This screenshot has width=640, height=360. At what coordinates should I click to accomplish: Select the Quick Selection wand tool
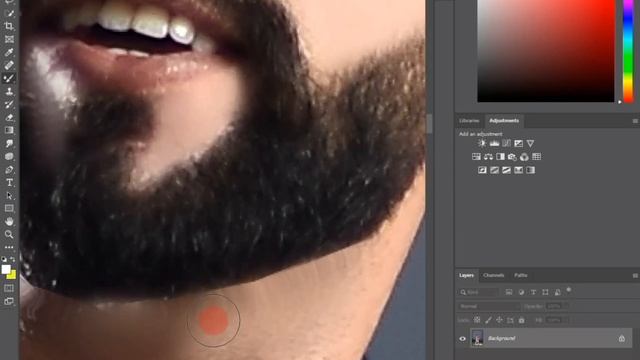9,13
